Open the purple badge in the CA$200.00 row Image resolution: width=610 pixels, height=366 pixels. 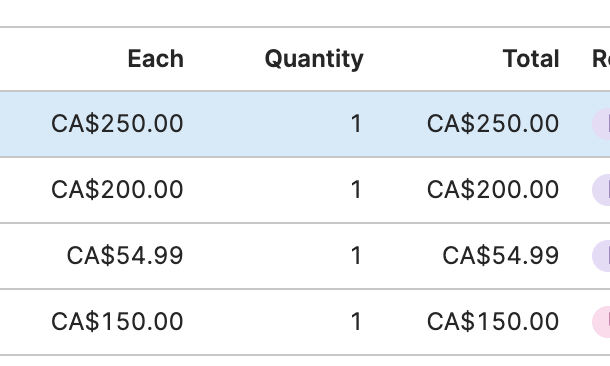(601, 190)
